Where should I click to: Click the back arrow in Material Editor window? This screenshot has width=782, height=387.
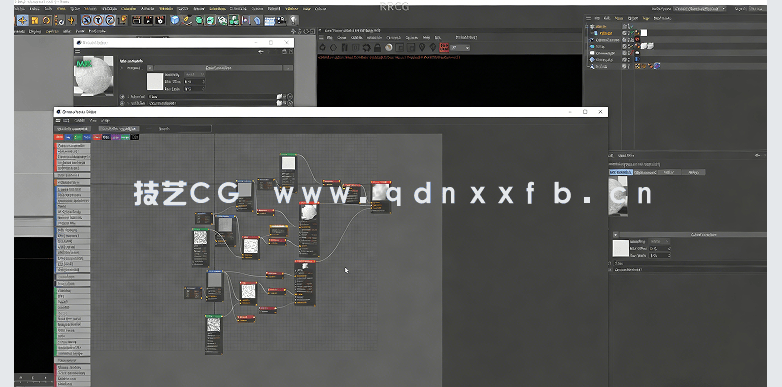(x=261, y=51)
